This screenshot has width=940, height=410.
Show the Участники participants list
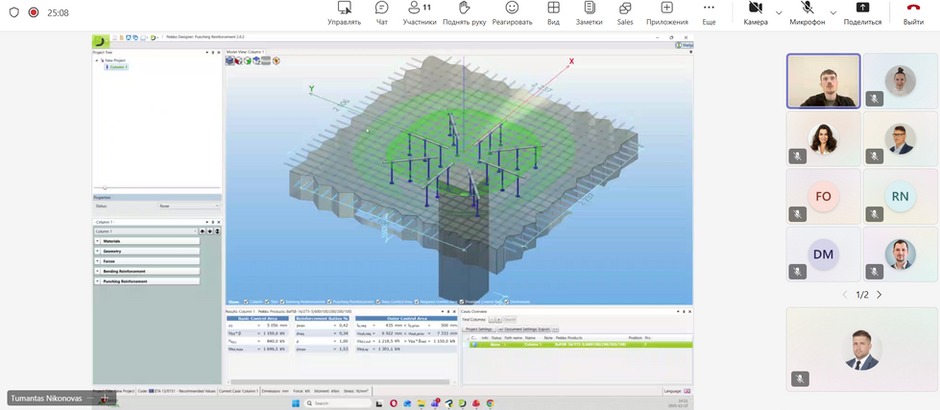(x=419, y=13)
